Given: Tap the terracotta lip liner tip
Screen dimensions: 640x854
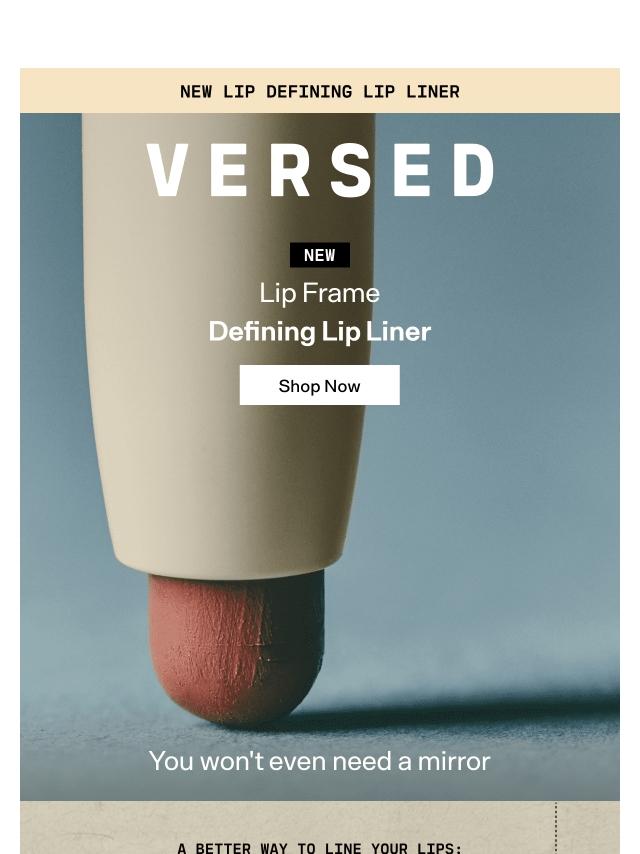Looking at the screenshot, I should click(x=236, y=649).
